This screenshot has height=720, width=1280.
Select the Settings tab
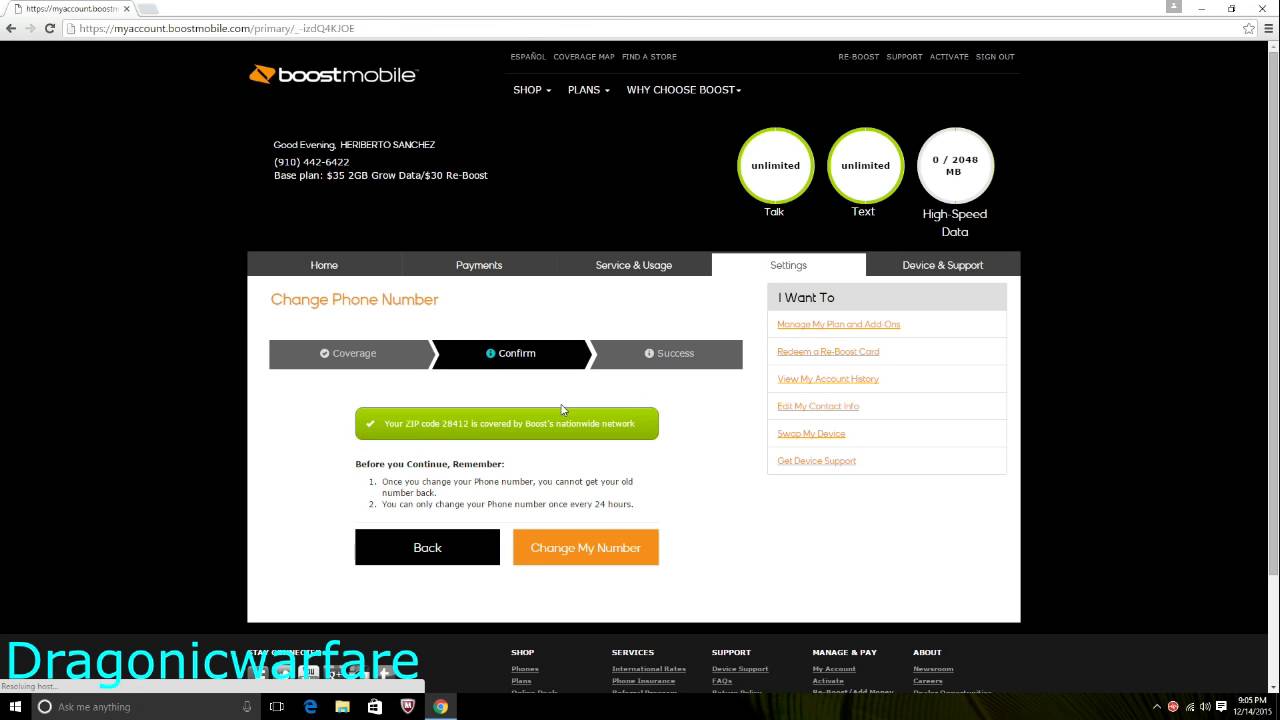pyautogui.click(x=788, y=265)
